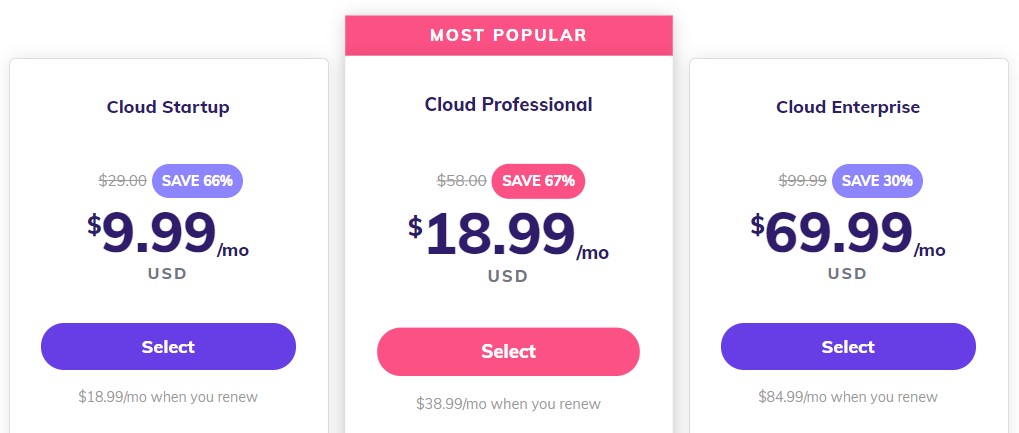Click USD label under Cloud Professional price
Image resolution: width=1019 pixels, height=433 pixels.
pyautogui.click(x=508, y=276)
